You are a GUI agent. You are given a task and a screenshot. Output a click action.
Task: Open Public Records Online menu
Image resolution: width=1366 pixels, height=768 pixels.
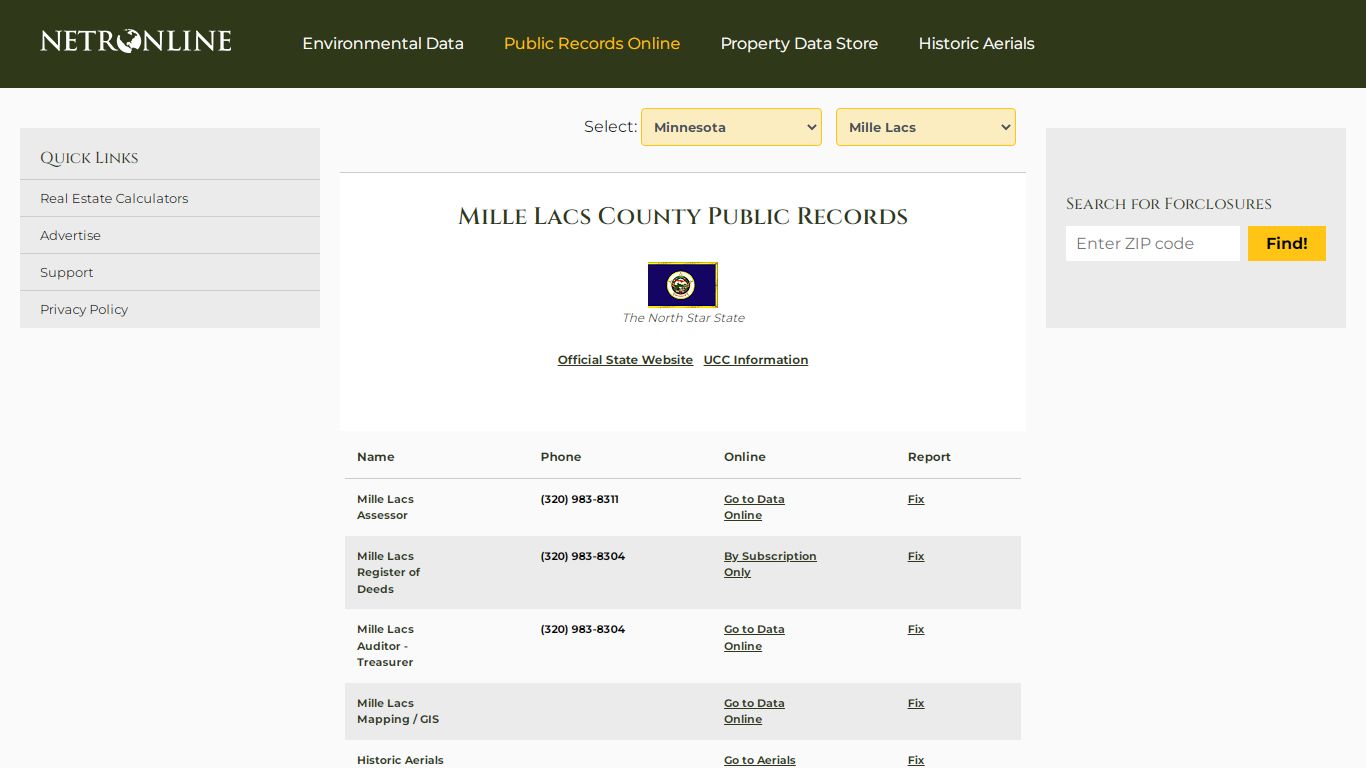(x=592, y=44)
